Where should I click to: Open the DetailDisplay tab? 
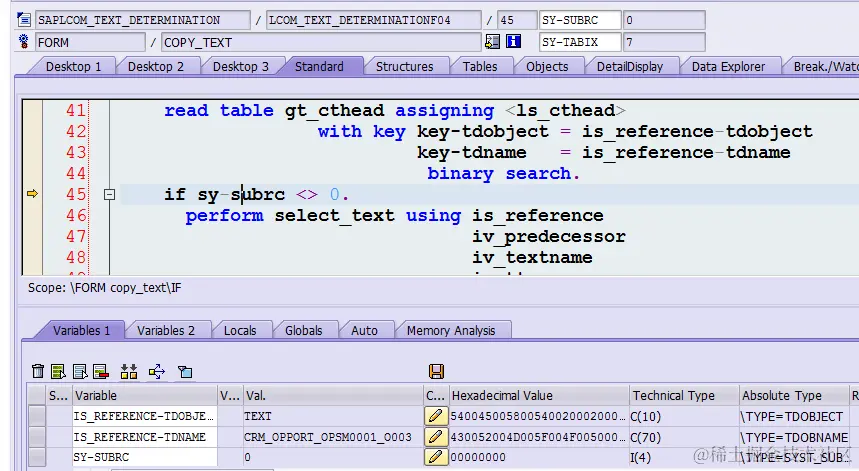click(x=629, y=67)
